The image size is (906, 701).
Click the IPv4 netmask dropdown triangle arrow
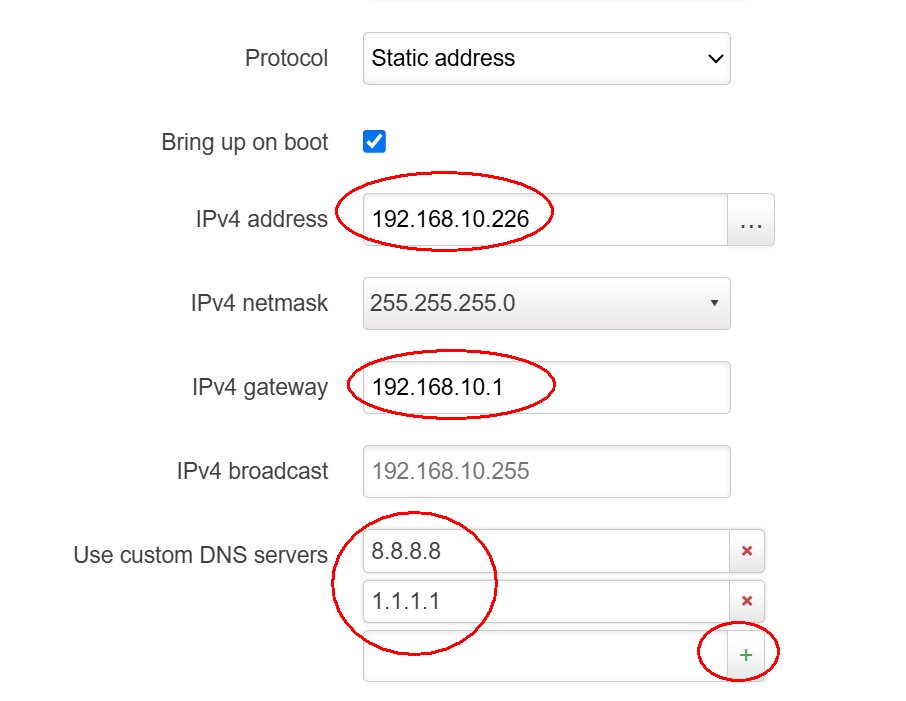[x=714, y=303]
